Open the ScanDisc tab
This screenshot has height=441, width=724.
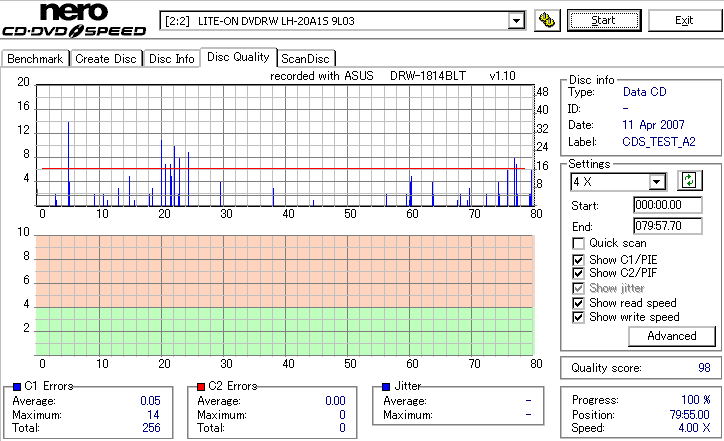pyautogui.click(x=305, y=59)
